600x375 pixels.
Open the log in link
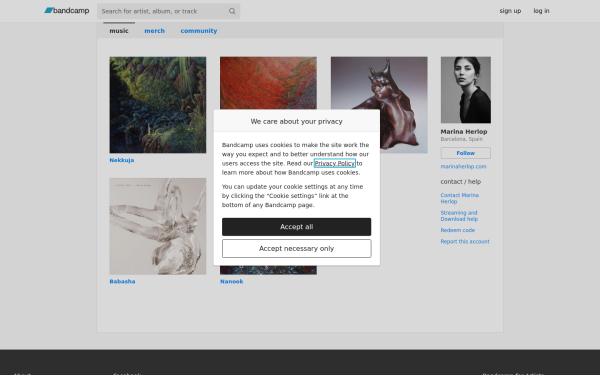[x=541, y=11]
